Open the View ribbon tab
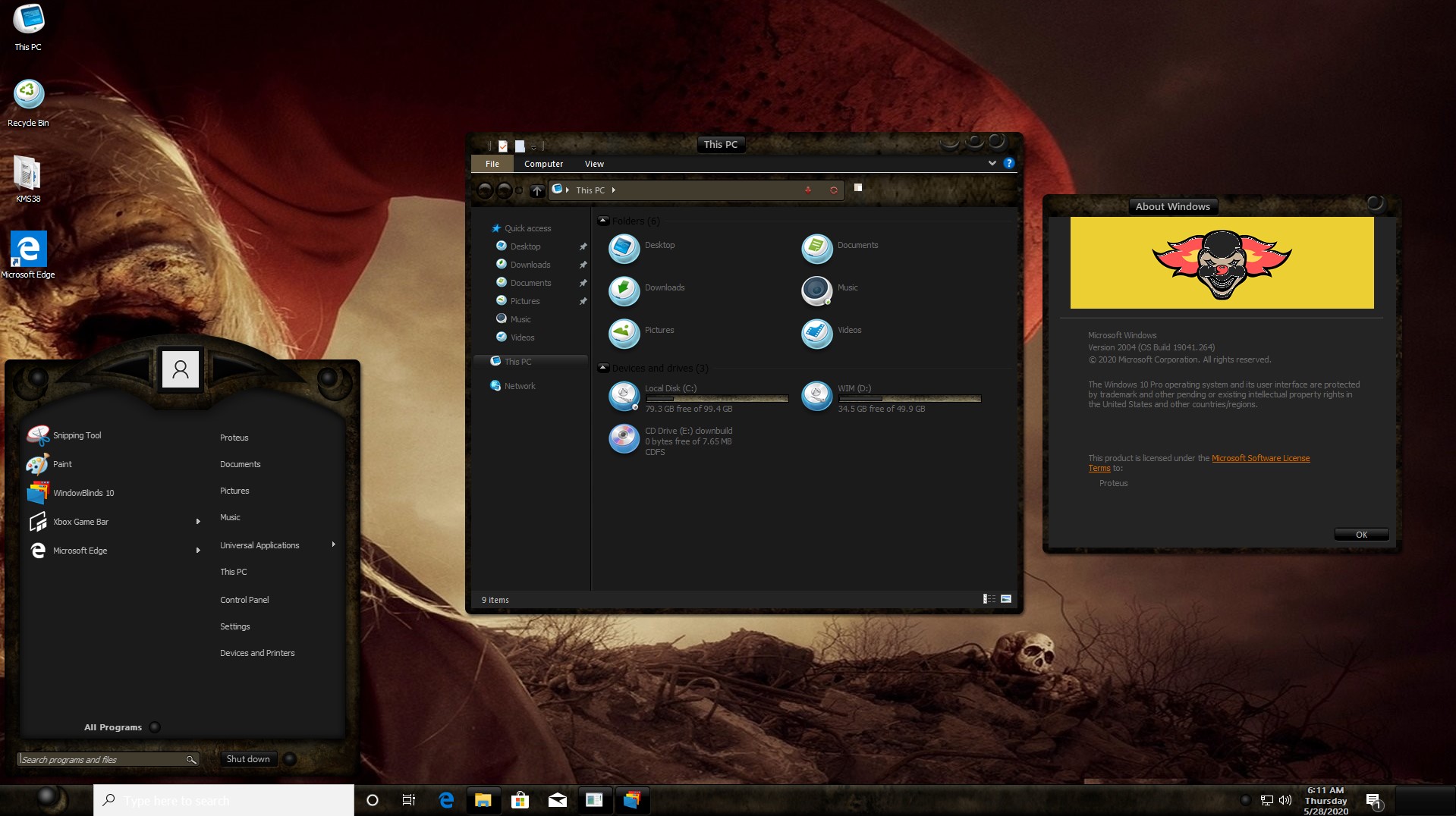The height and width of the screenshot is (816, 1456). [x=594, y=164]
